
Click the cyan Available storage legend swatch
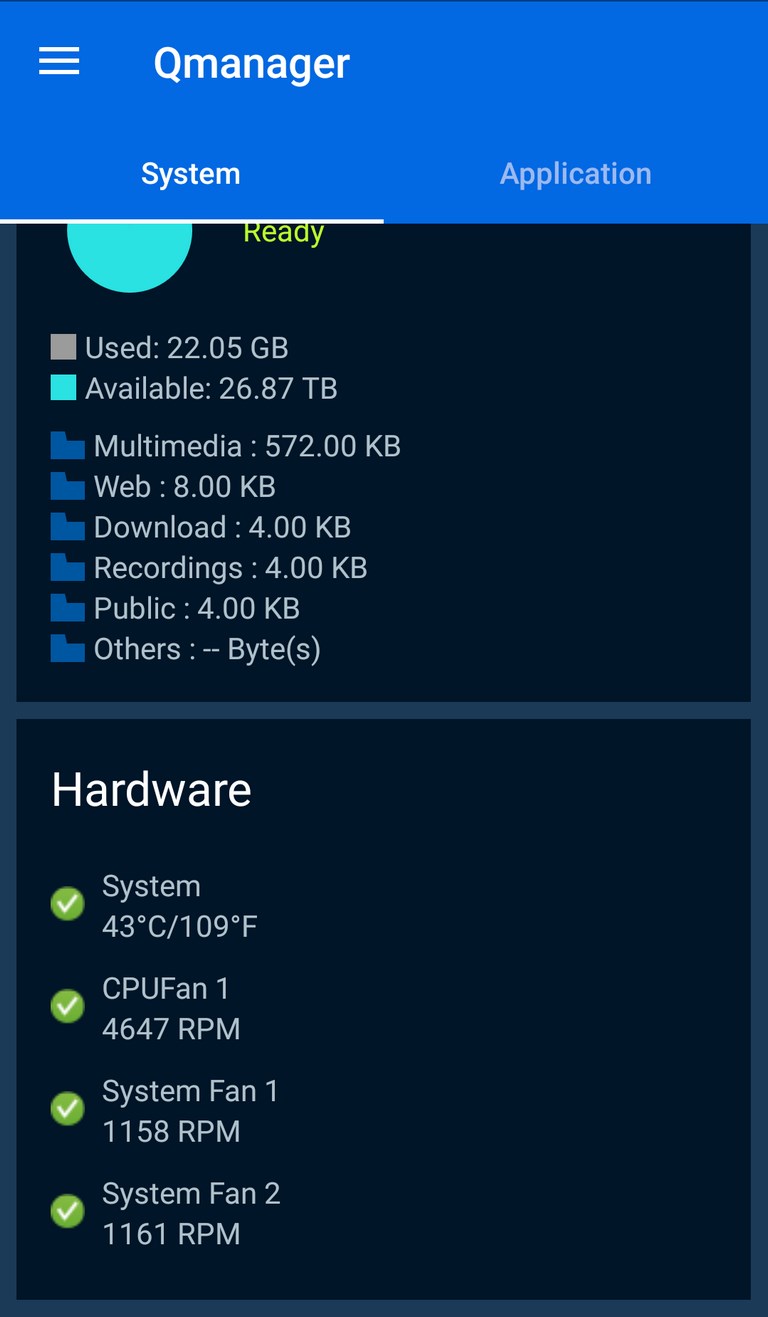coord(63,388)
